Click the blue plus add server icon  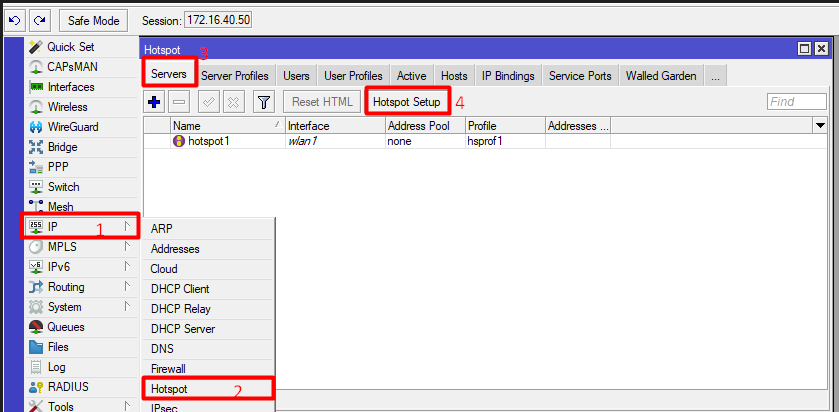click(154, 102)
